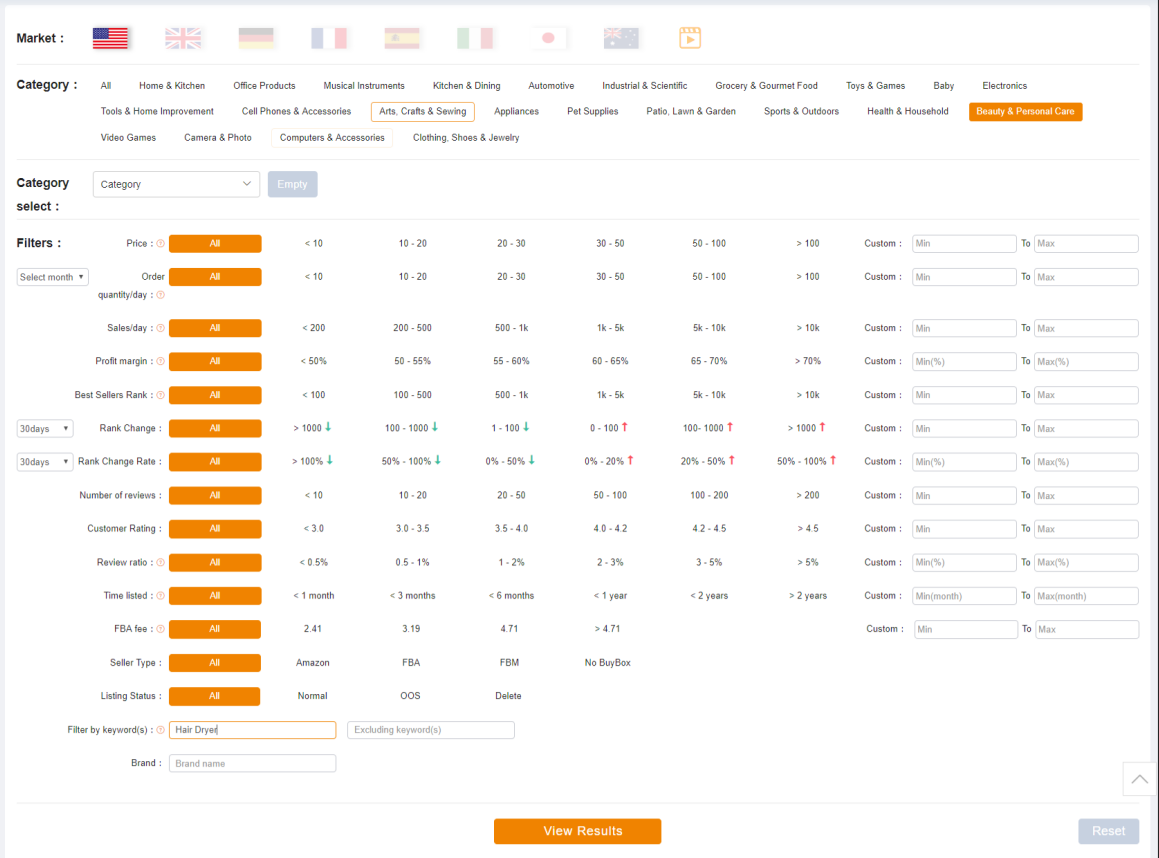This screenshot has height=858, width=1159.
Task: Choose Order quantity/day 30 - 50
Action: point(610,276)
